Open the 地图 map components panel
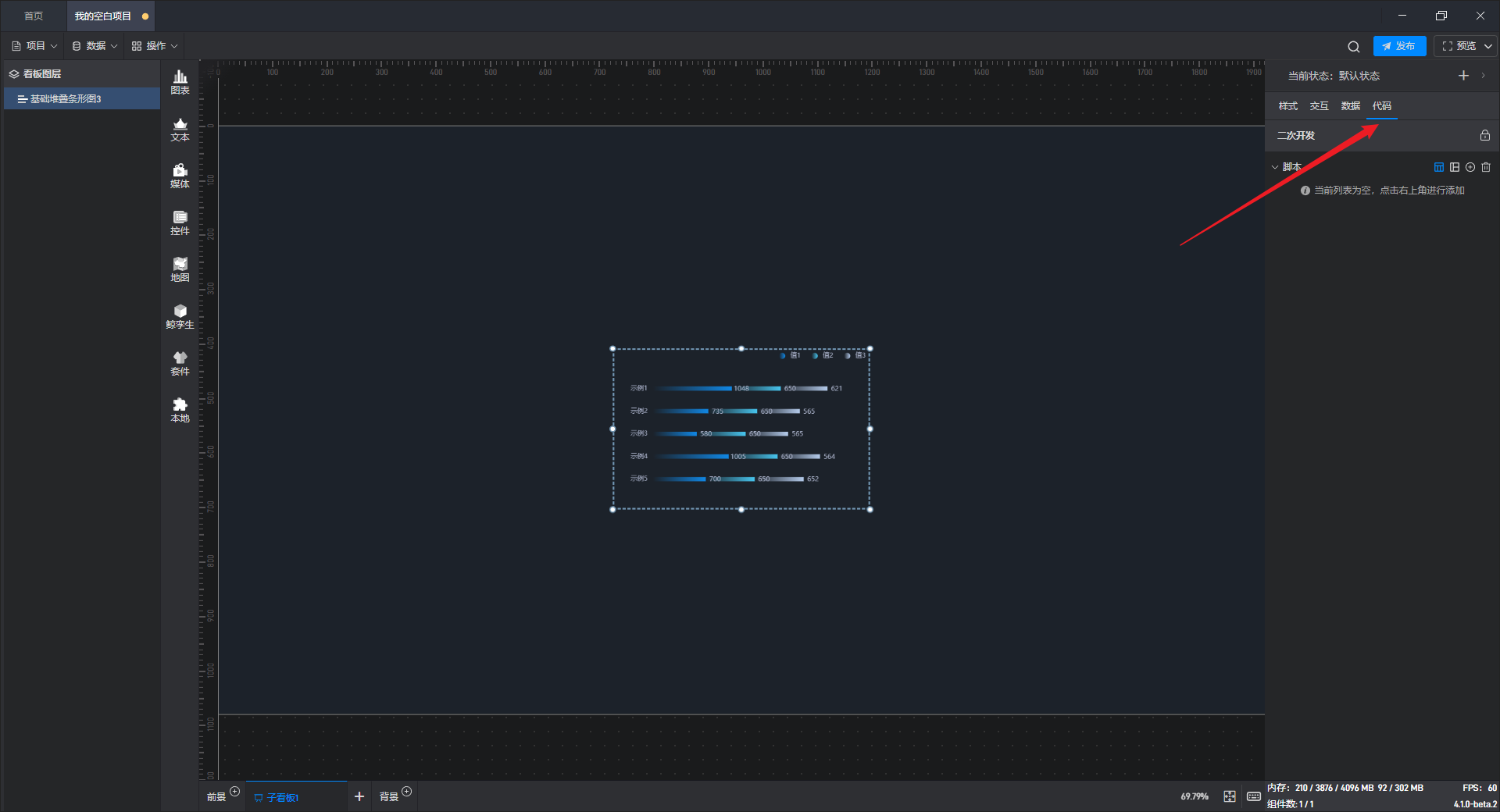 point(180,269)
